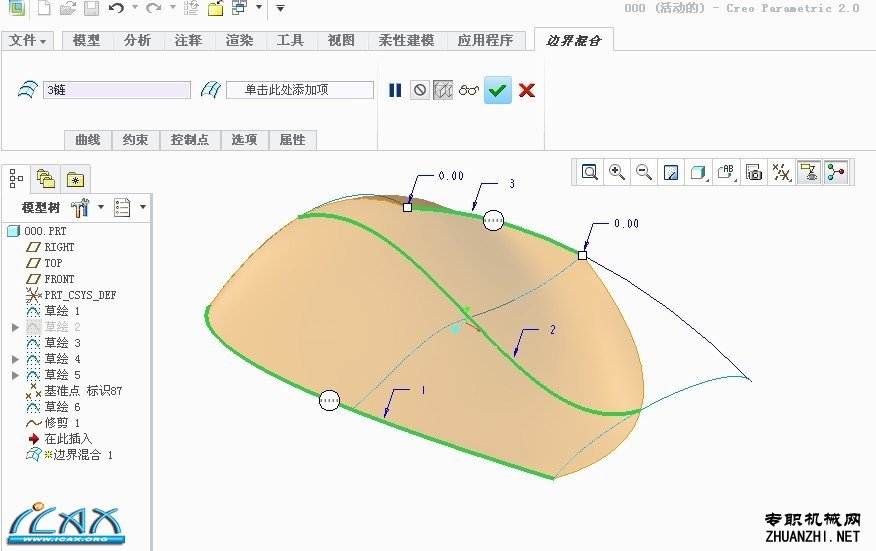Switch to the model tree navigator tab

(16, 179)
